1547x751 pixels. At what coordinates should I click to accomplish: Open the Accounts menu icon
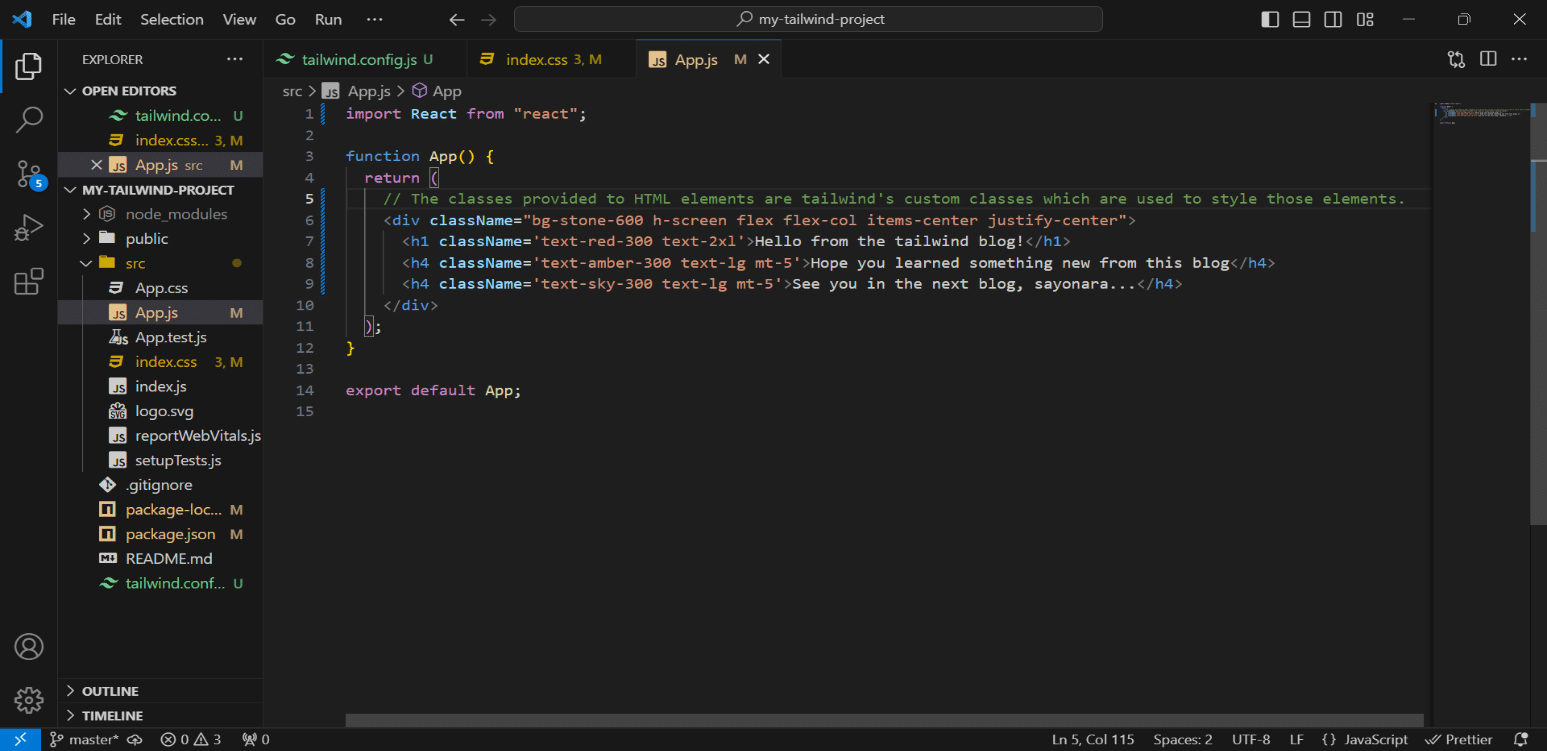[29, 647]
